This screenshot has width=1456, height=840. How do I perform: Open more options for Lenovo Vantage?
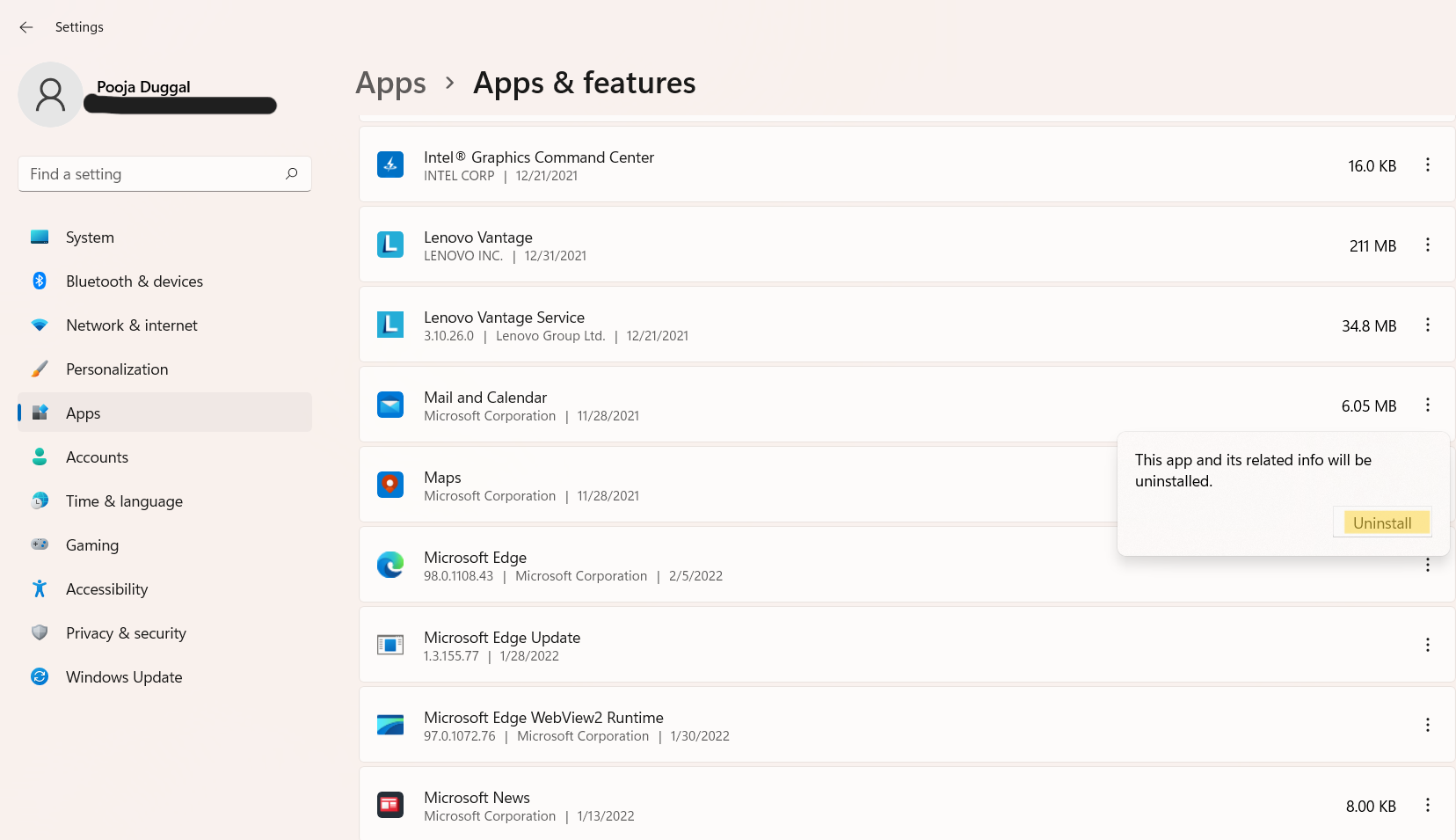(1428, 245)
